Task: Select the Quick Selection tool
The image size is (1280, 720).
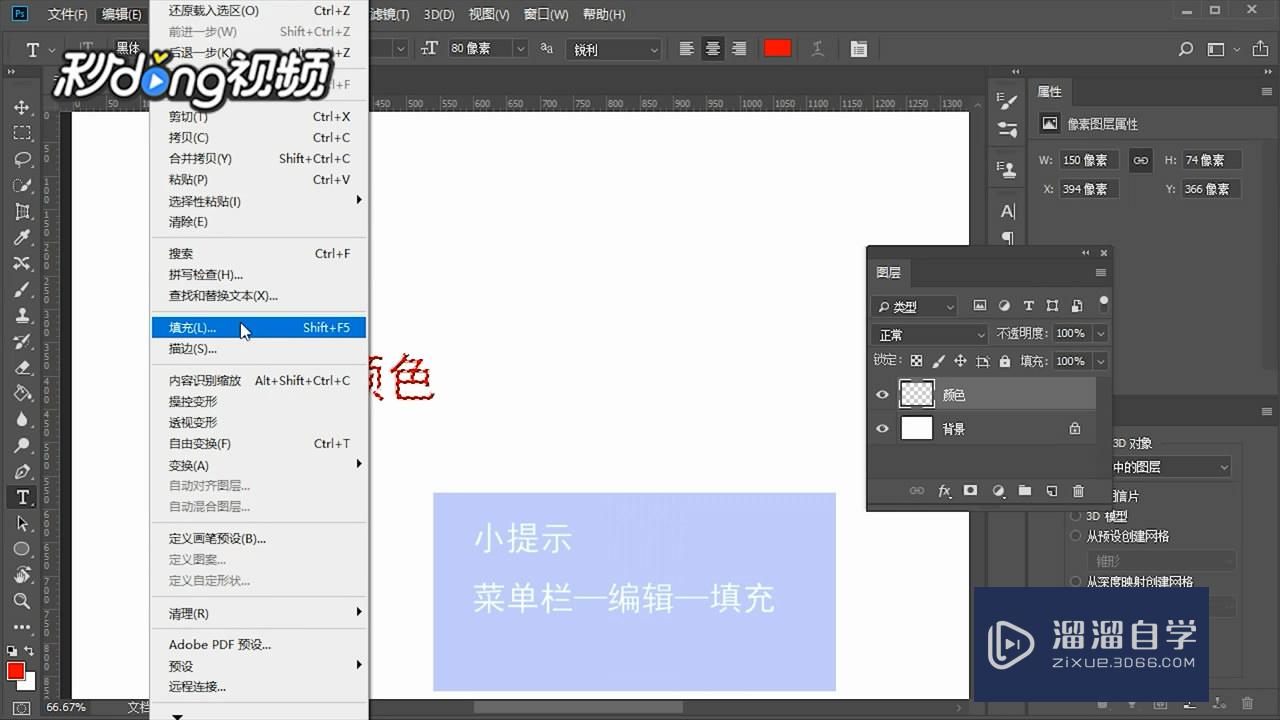Action: point(22,185)
